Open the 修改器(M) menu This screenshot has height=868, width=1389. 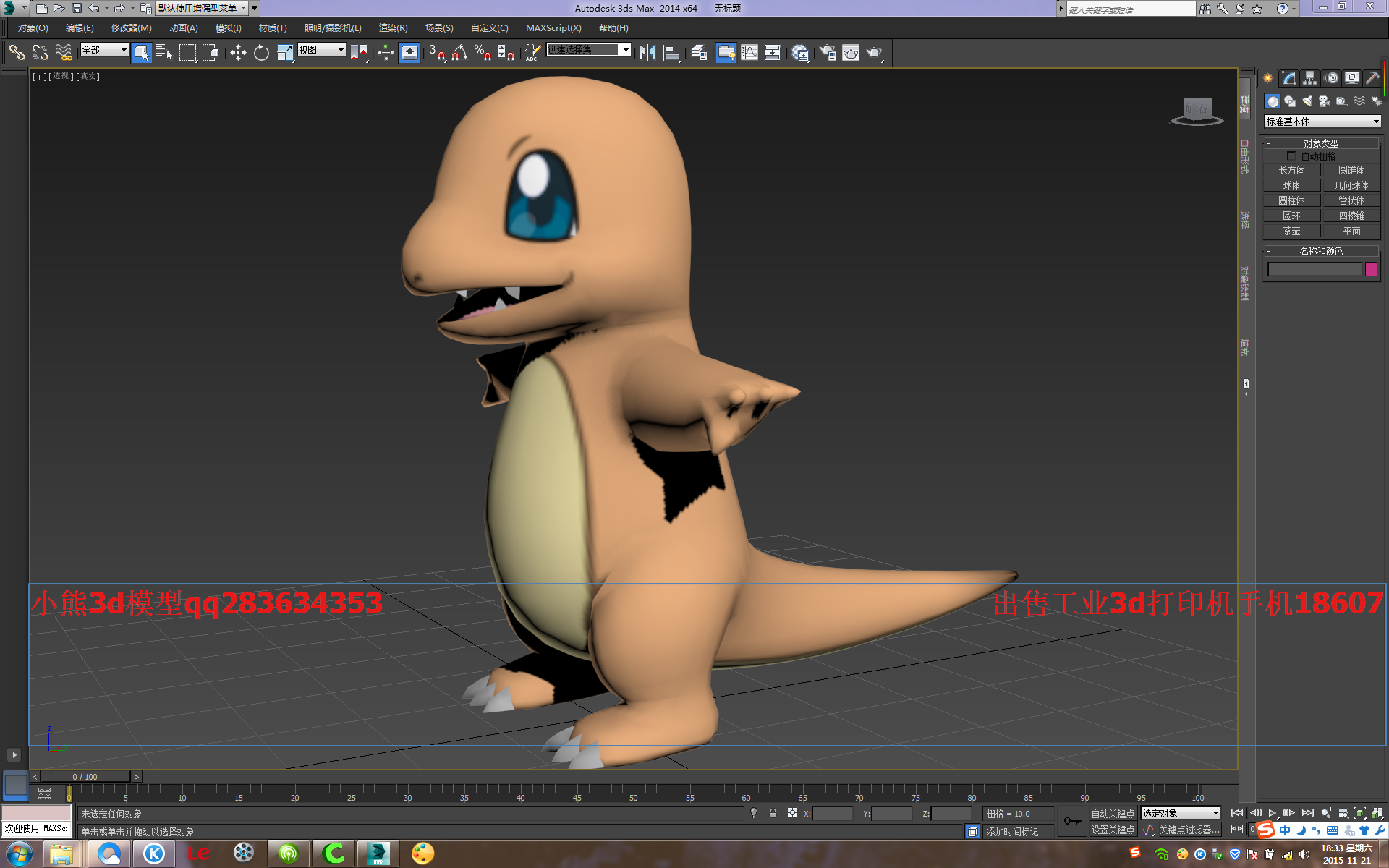131,28
